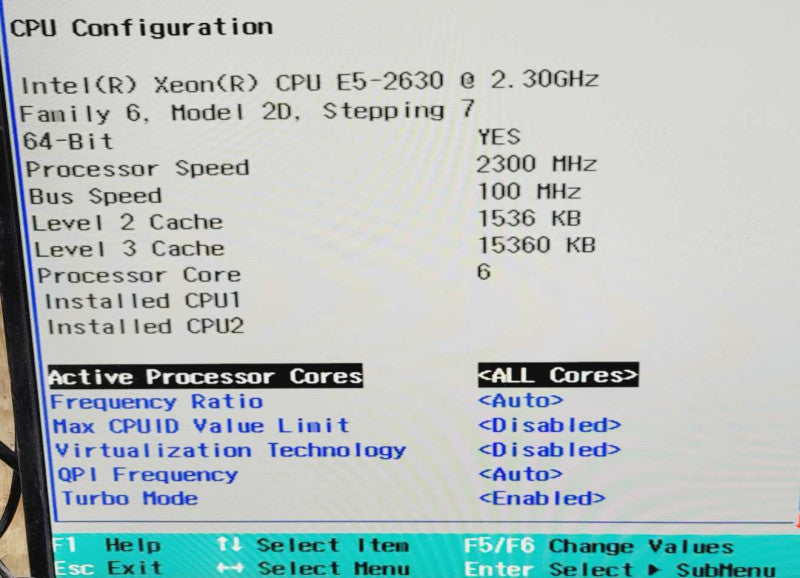
Task: Click the Family 6, Model 2D line
Action: [x=247, y=111]
